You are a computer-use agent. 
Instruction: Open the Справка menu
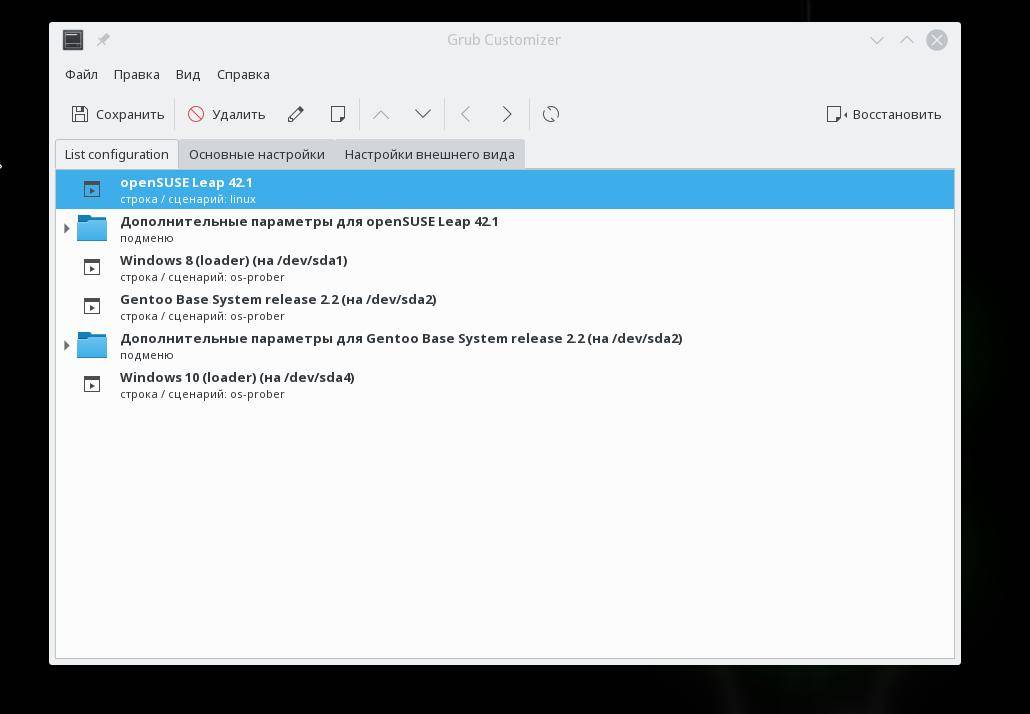(243, 74)
